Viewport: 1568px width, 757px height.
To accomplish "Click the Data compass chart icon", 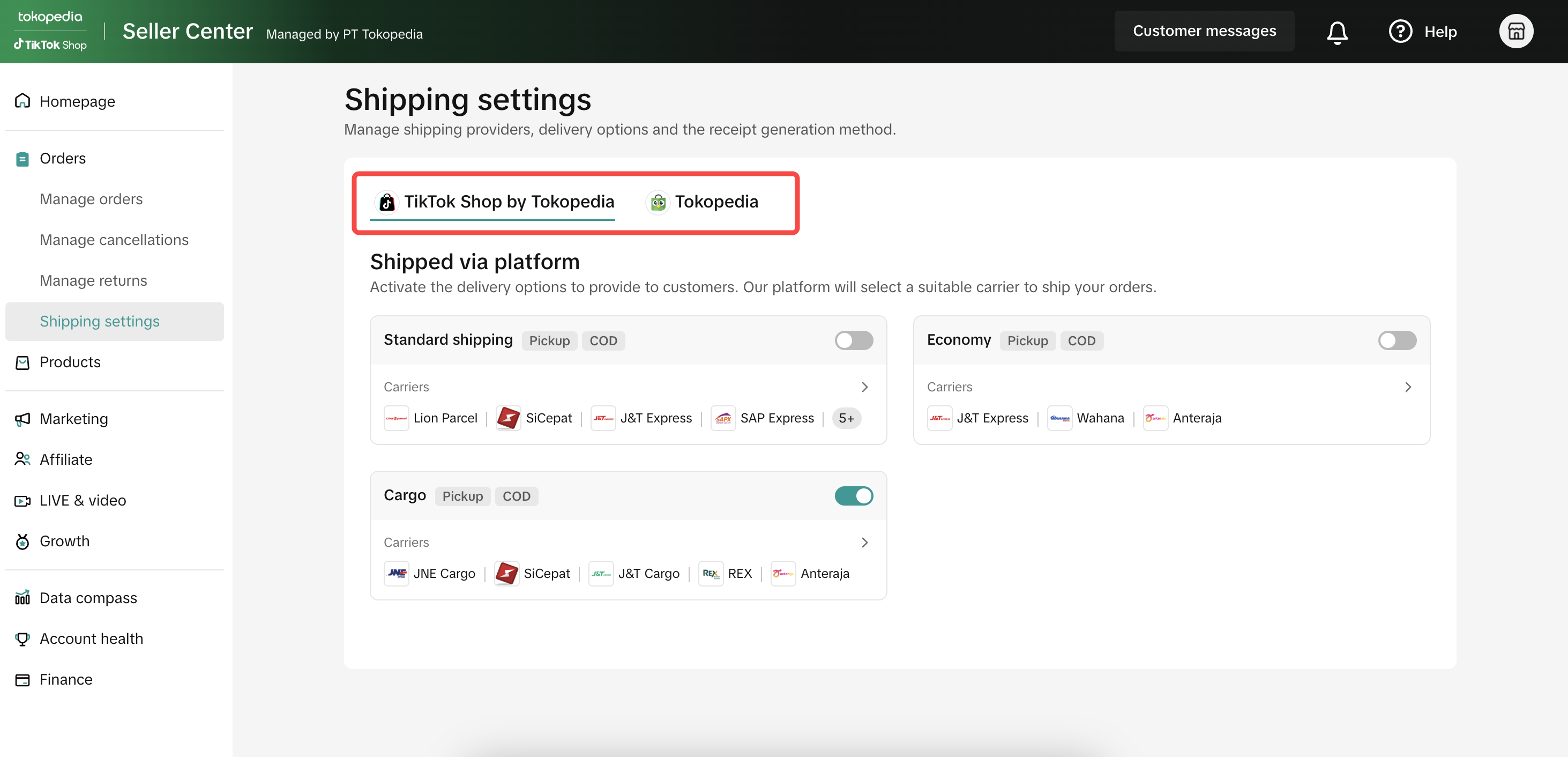I will (x=23, y=597).
